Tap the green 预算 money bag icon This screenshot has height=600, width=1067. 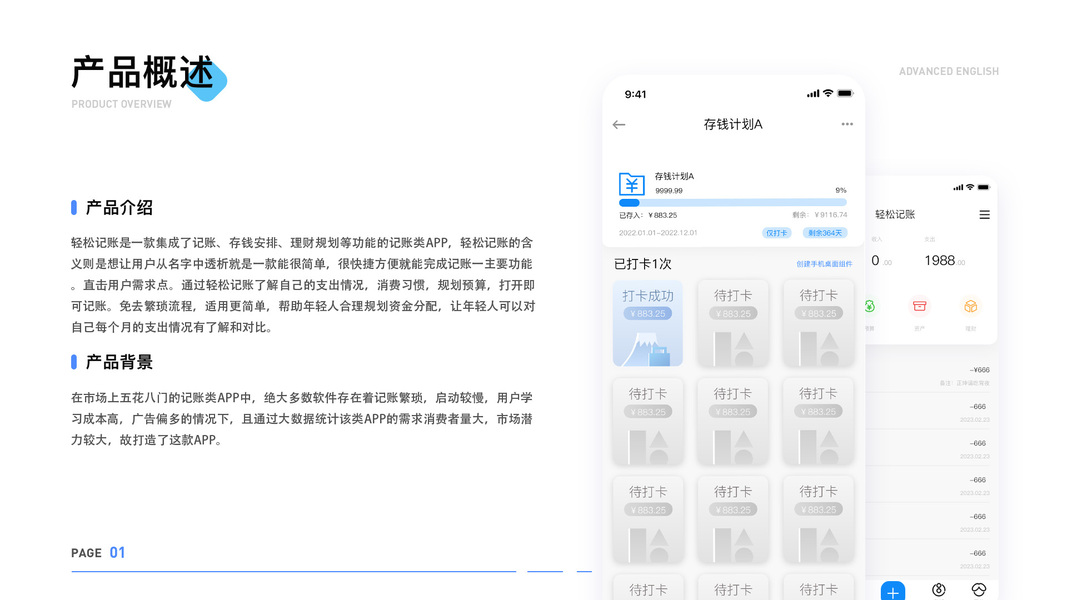coord(870,306)
